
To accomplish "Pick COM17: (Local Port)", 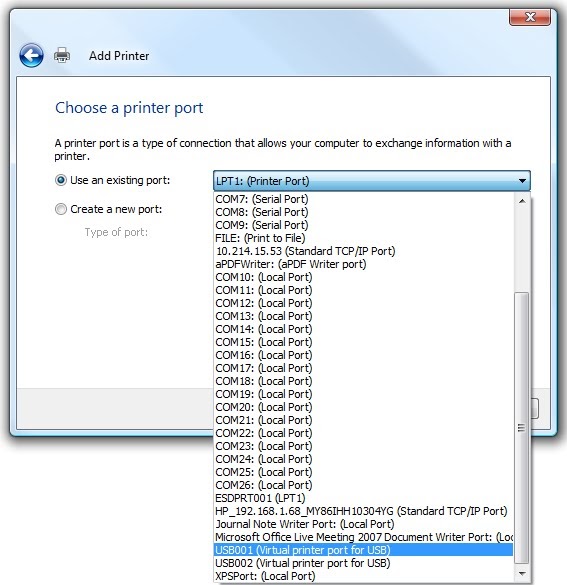I will tap(364, 368).
